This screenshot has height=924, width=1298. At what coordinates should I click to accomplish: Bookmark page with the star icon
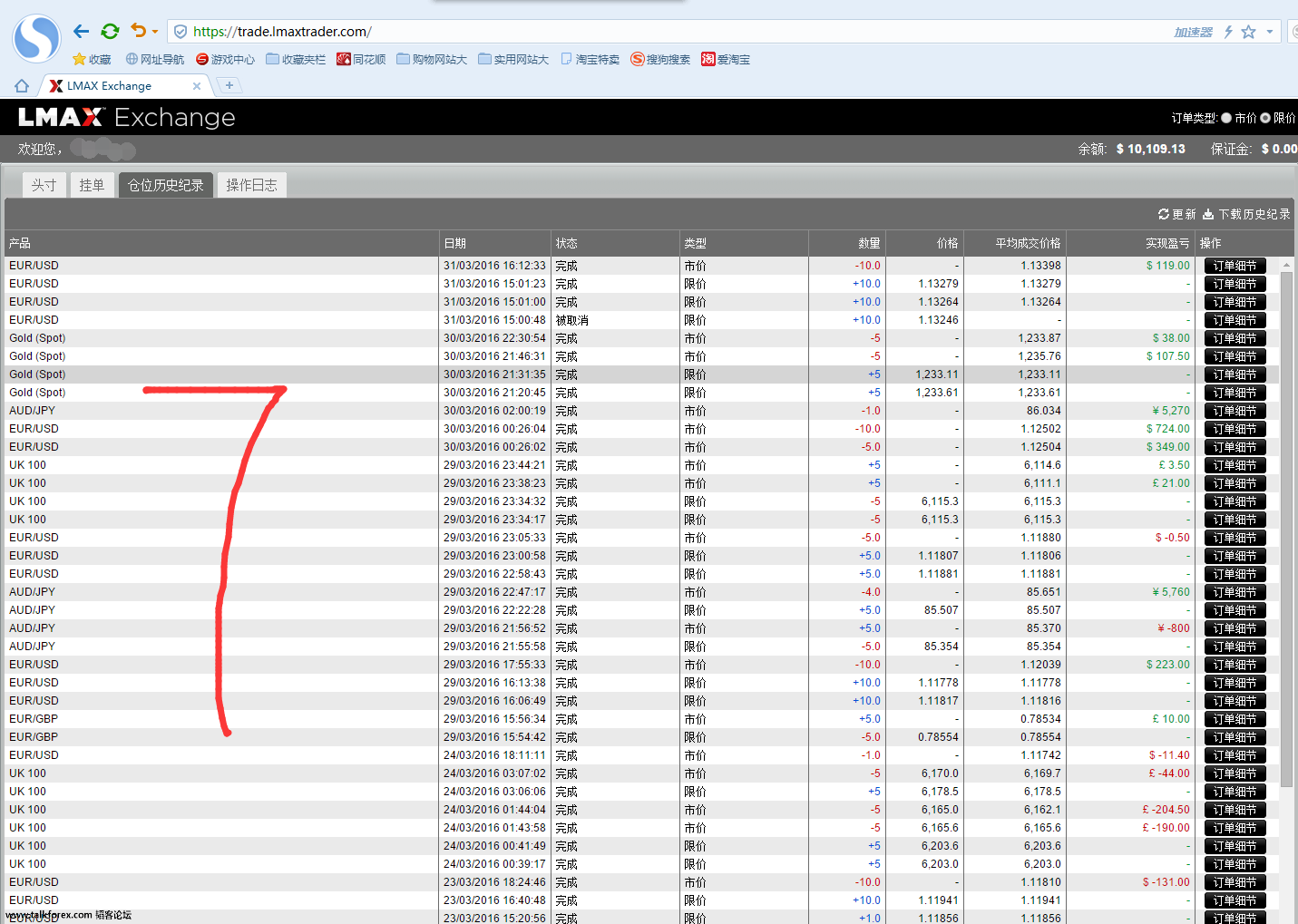(1248, 32)
